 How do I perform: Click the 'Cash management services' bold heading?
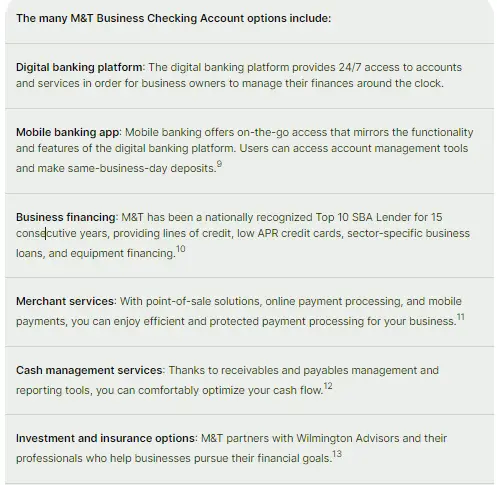(89, 370)
